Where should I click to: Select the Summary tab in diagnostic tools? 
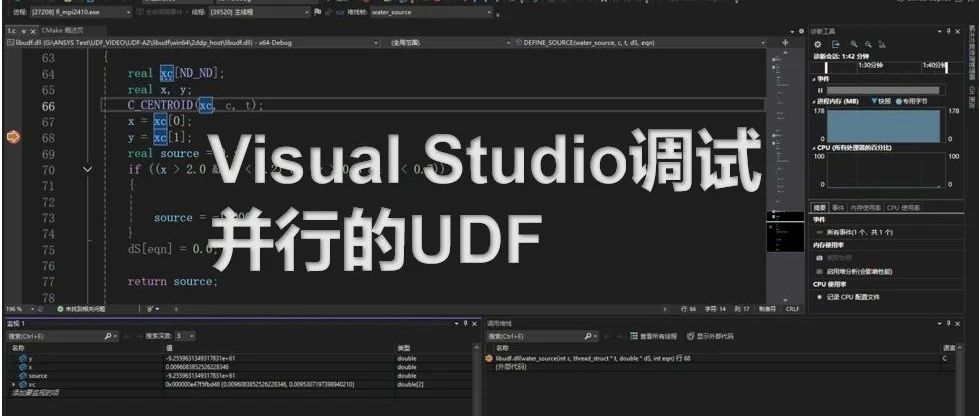819,207
